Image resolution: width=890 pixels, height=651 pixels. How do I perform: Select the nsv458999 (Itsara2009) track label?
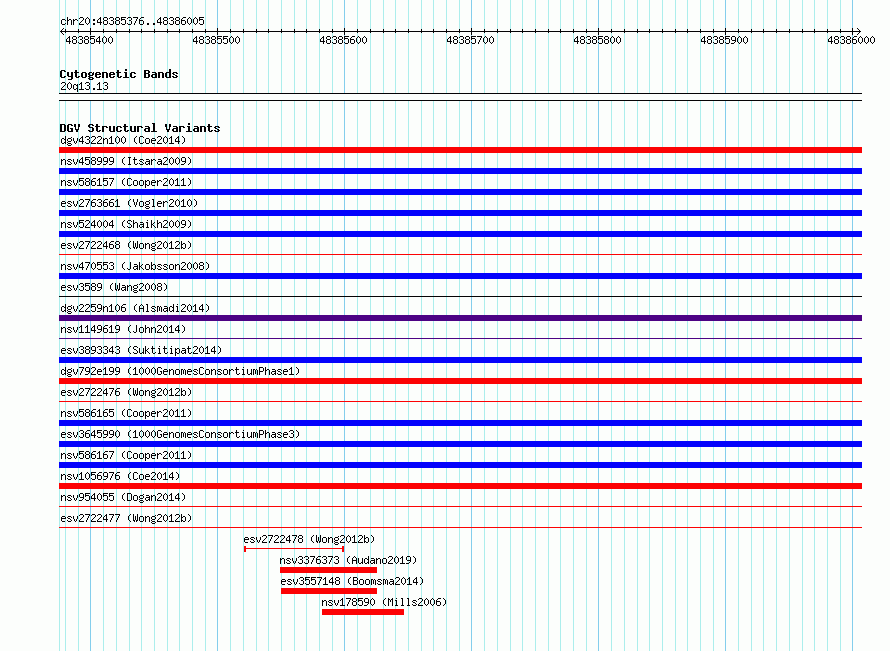tap(126, 161)
